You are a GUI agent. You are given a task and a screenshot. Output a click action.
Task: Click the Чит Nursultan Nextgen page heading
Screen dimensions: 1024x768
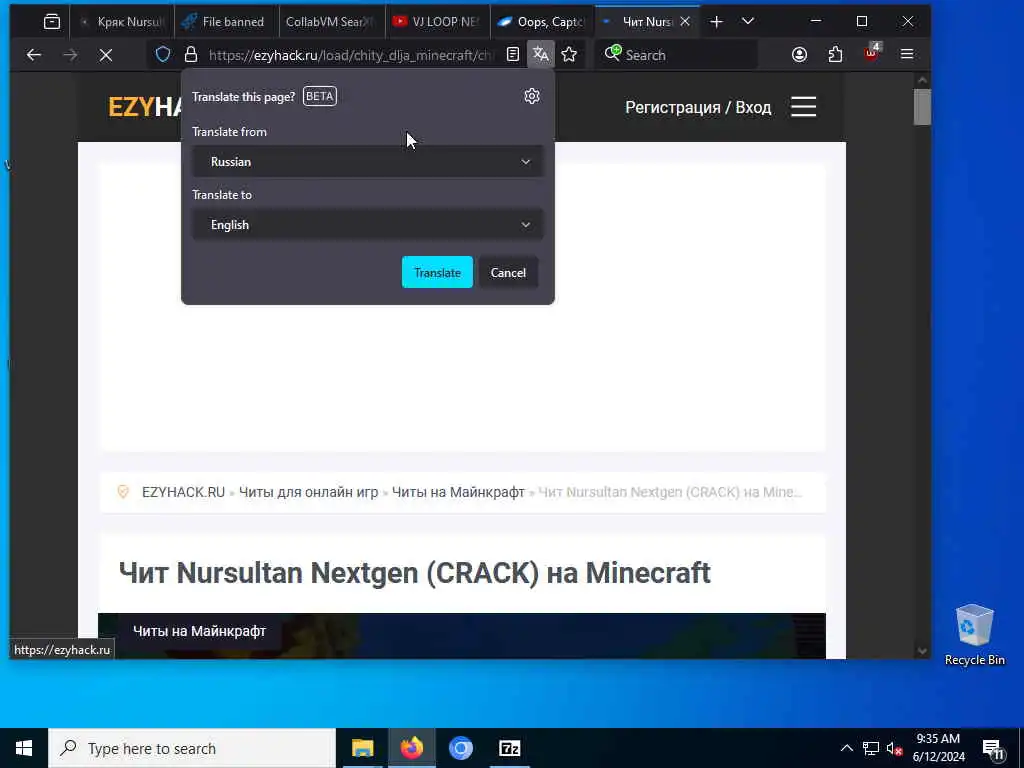coord(414,573)
